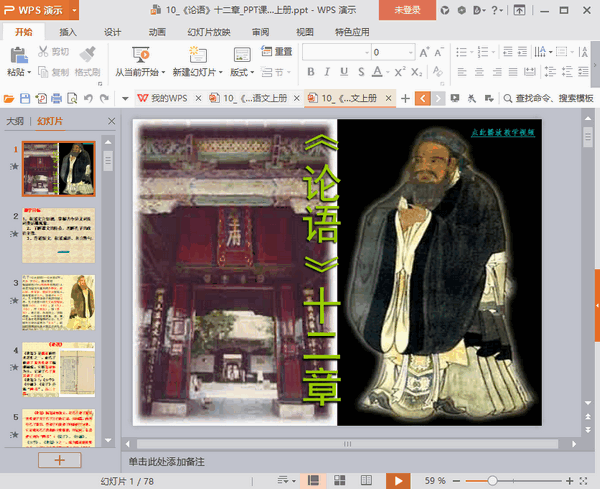The width and height of the screenshot is (600, 489).
Task: Click the Paste clipboard icon
Action: coord(19,55)
